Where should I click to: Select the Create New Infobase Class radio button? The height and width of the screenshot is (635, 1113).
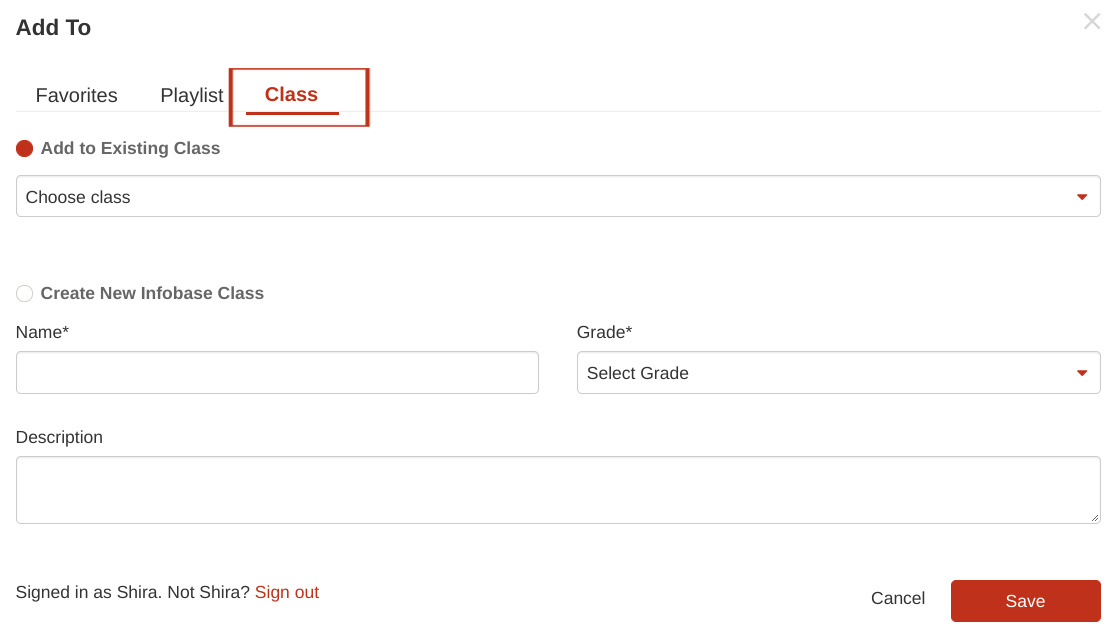click(24, 293)
